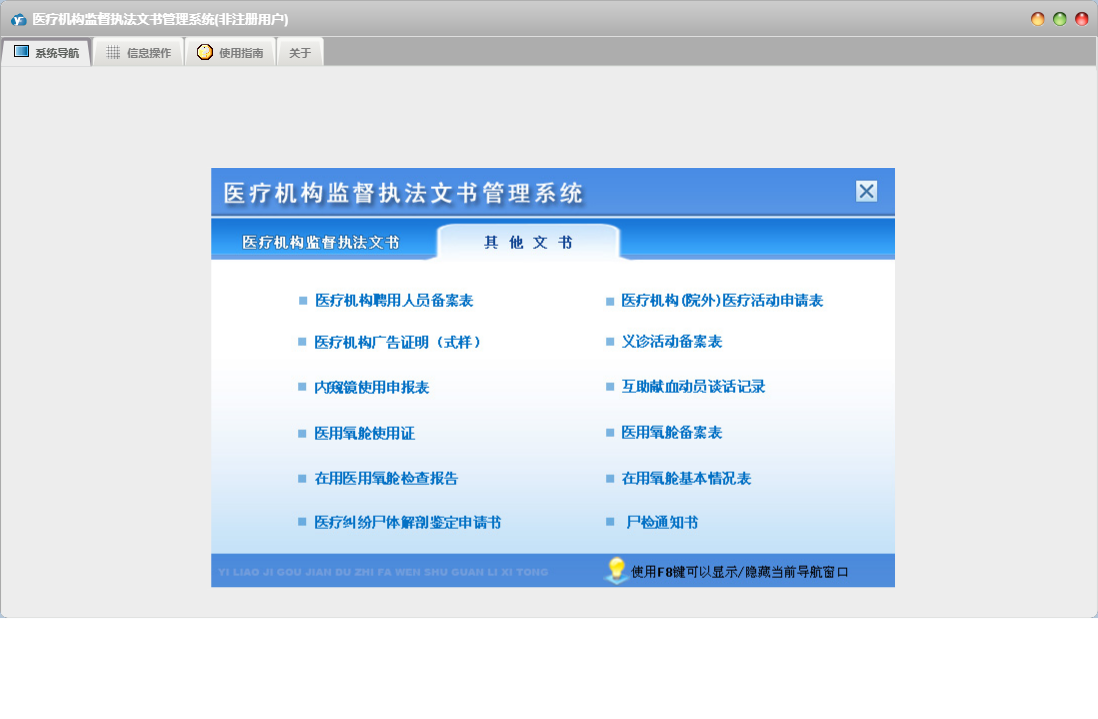The image size is (1098, 719).
Task: Open 医疗机构(院外)医疗活动申请表
Action: coord(722,300)
